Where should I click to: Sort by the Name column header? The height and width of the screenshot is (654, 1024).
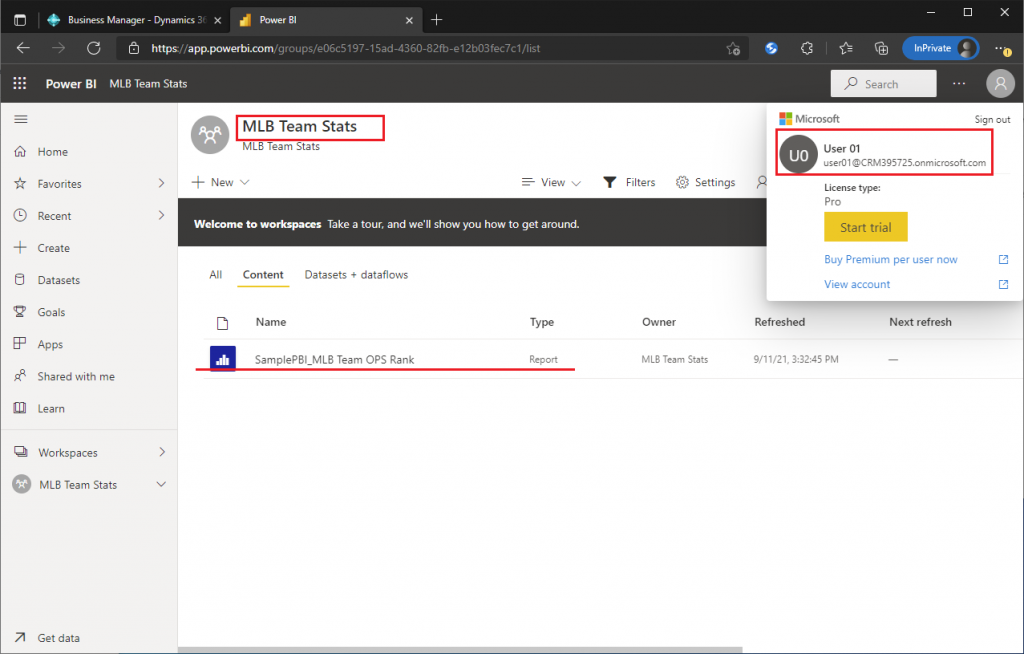pos(271,322)
